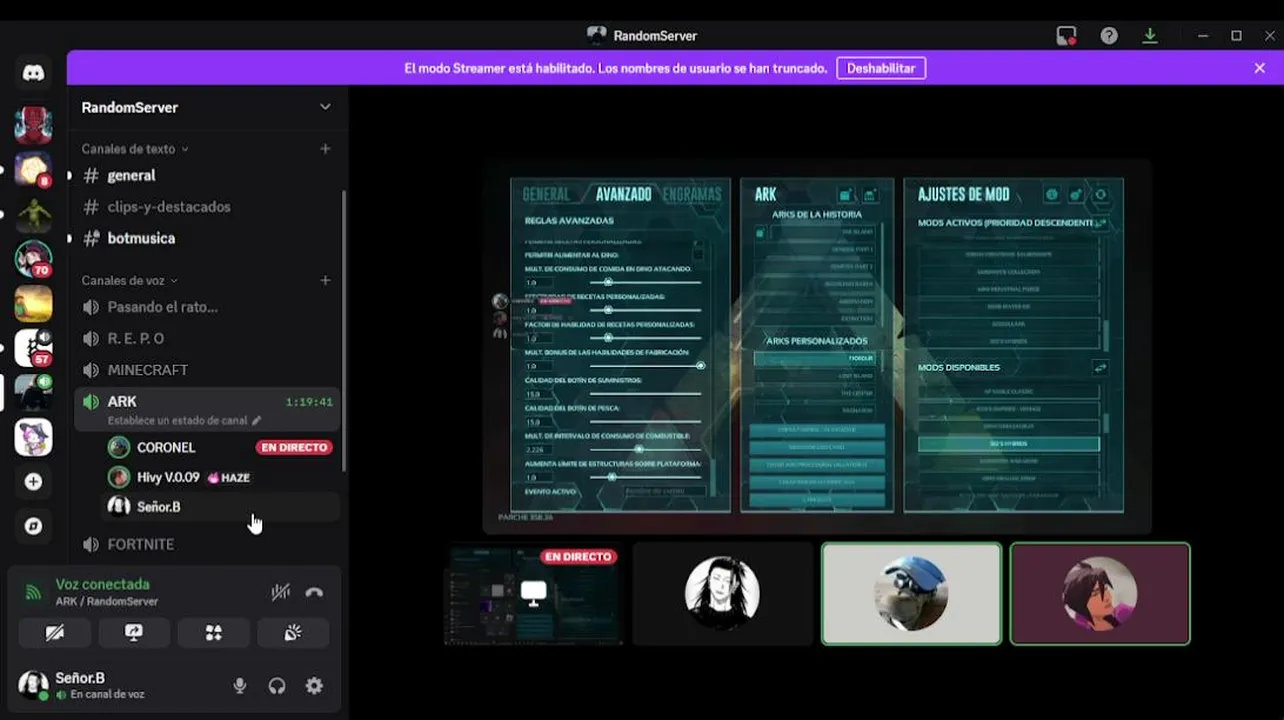
Task: Click GENERAL tab in streamed ARK menu
Action: 546,194
